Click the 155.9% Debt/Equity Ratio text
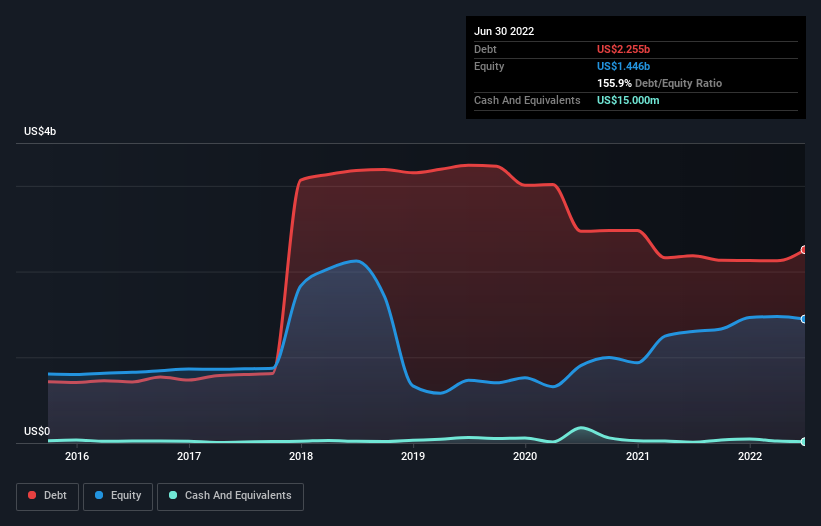This screenshot has height=526, width=821. click(659, 83)
